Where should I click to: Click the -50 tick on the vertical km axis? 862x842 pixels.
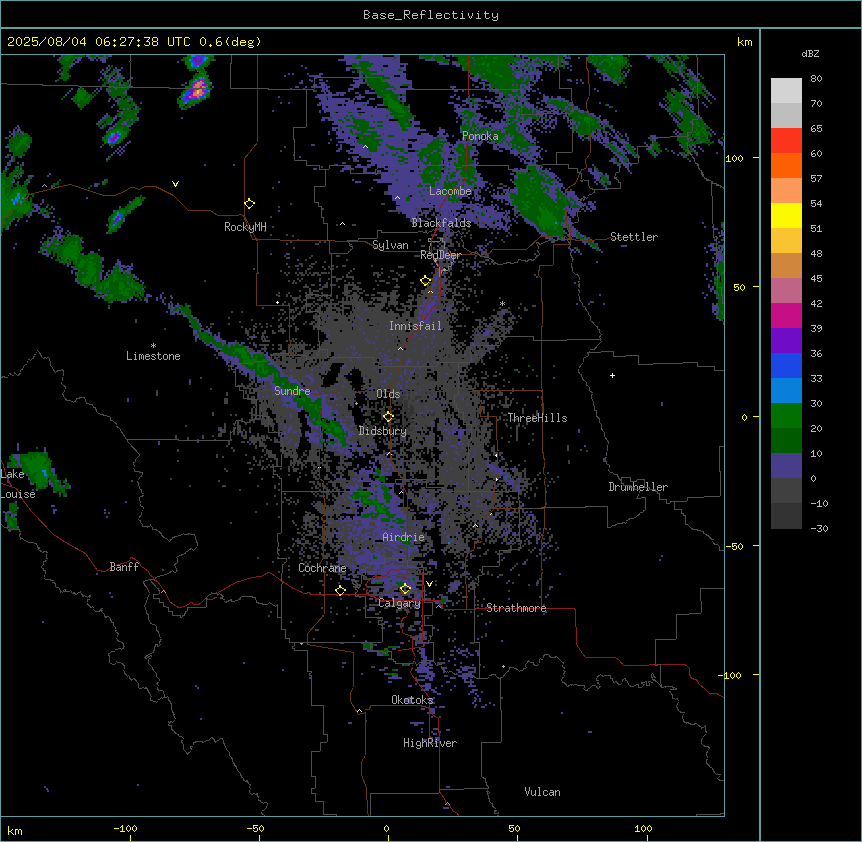pos(734,546)
